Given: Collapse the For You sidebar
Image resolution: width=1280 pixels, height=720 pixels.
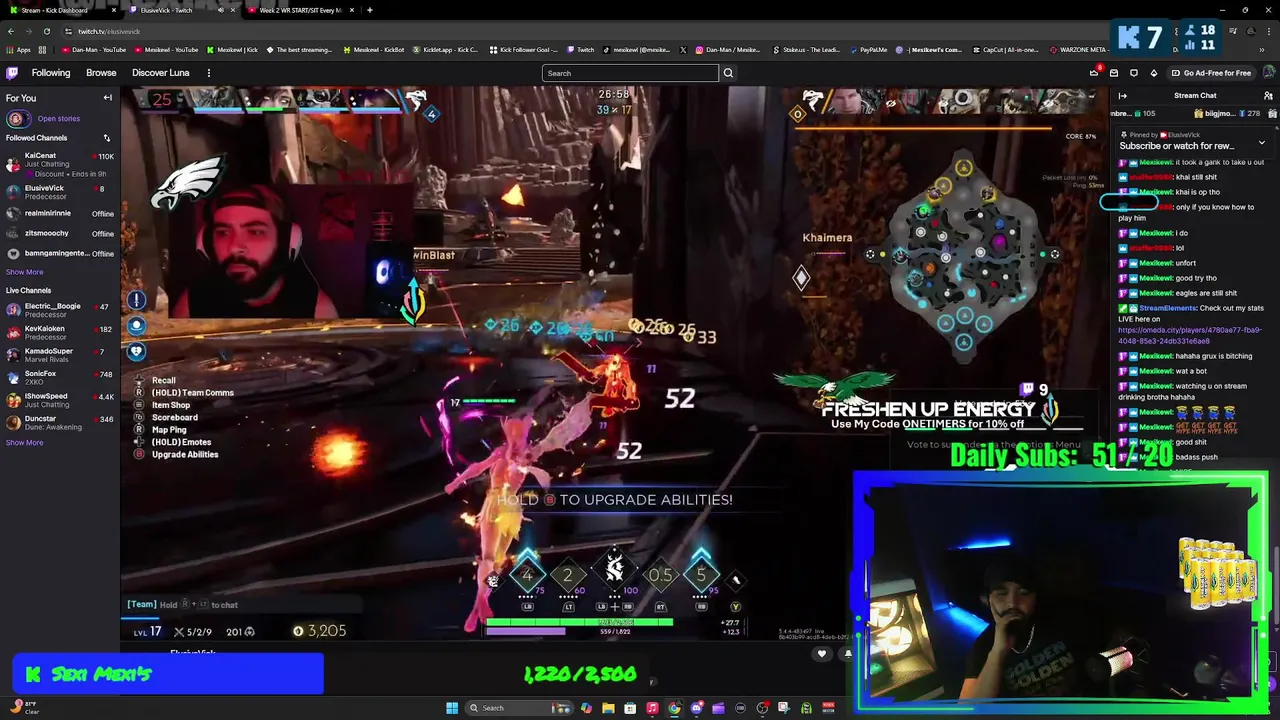Looking at the screenshot, I should pos(108,98).
